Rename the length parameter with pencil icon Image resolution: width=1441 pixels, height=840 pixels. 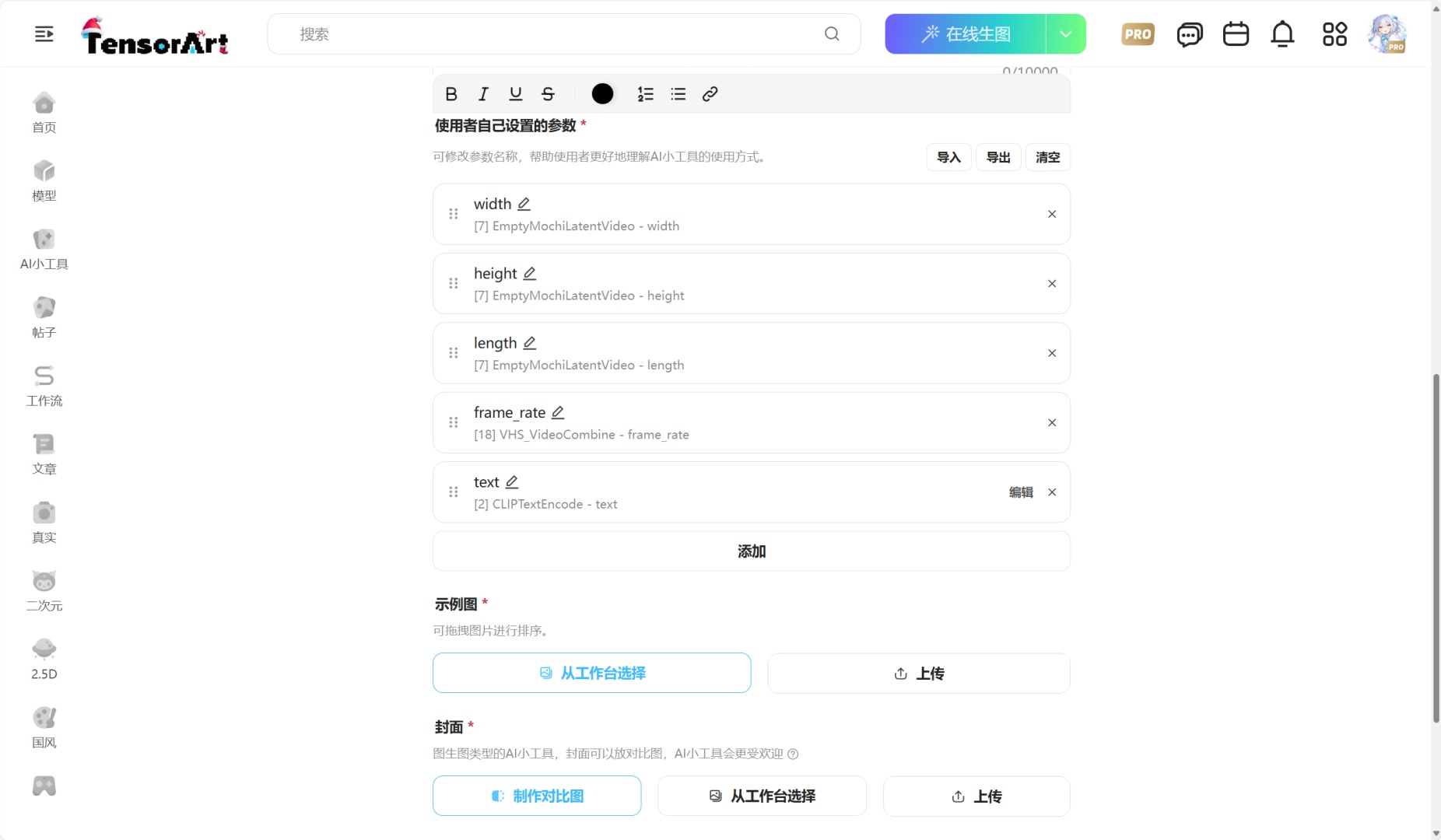coord(530,343)
